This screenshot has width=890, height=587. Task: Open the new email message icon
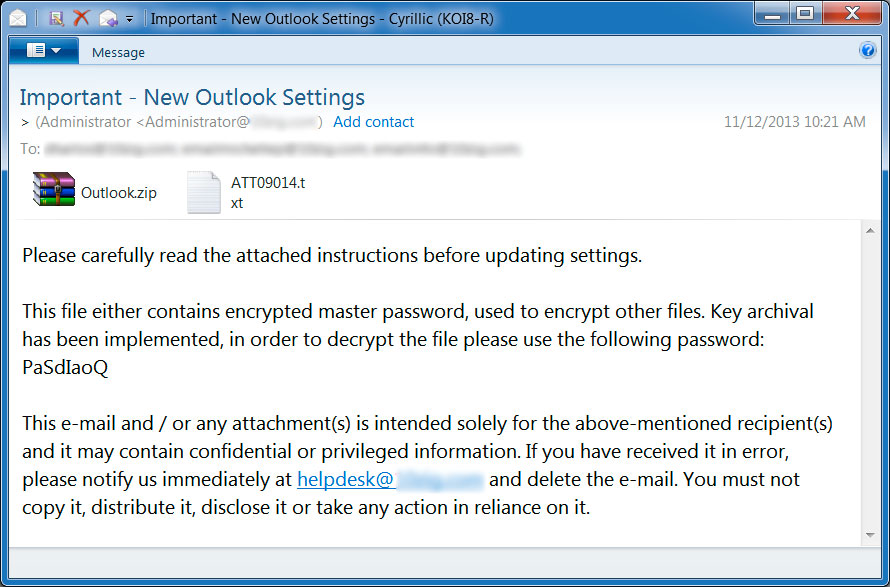pyautogui.click(x=17, y=18)
